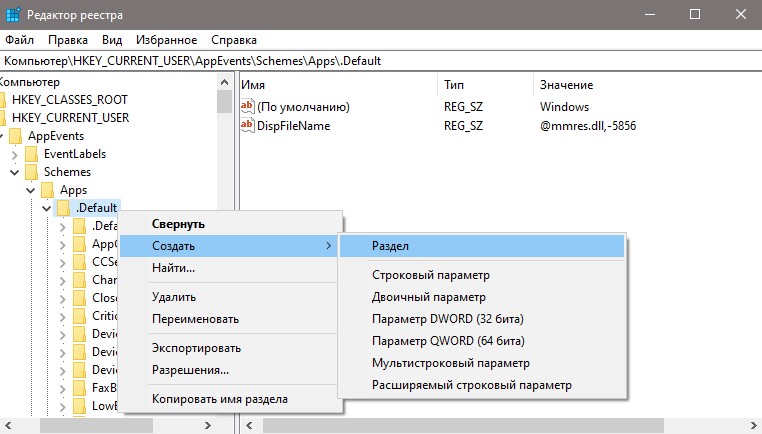Click the .Default folder icon in the tree
This screenshot has width=762, height=434.
64,208
